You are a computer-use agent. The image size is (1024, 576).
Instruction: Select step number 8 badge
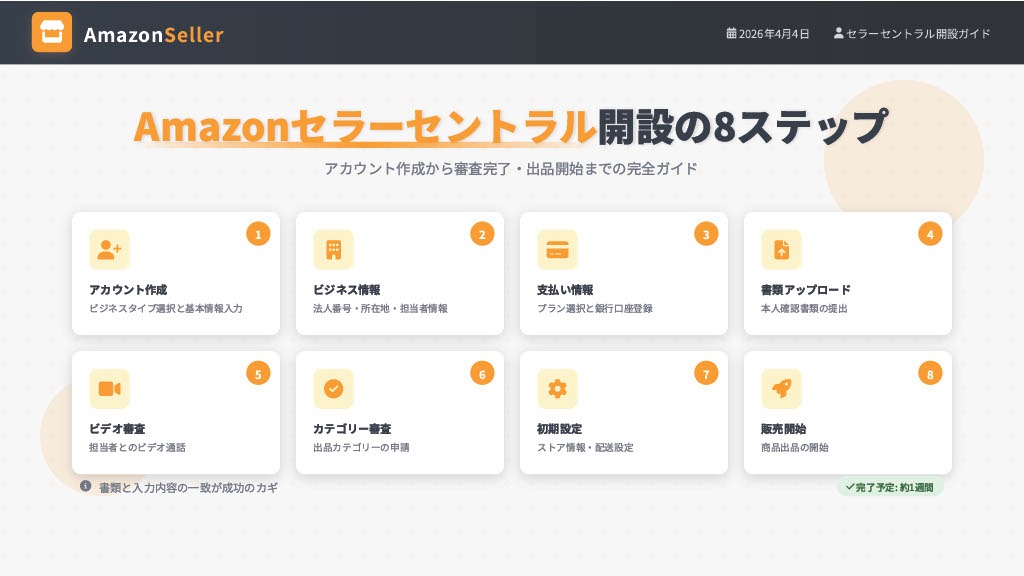click(x=930, y=374)
